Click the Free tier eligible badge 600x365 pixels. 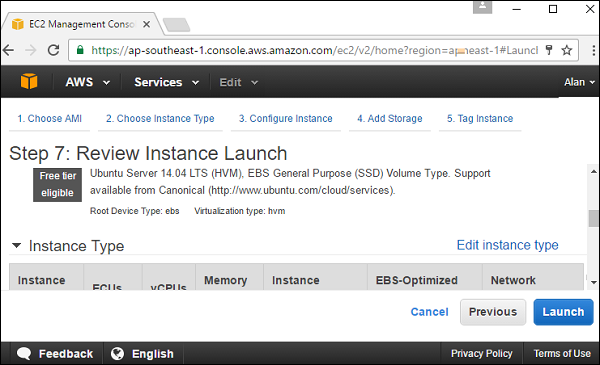57,185
